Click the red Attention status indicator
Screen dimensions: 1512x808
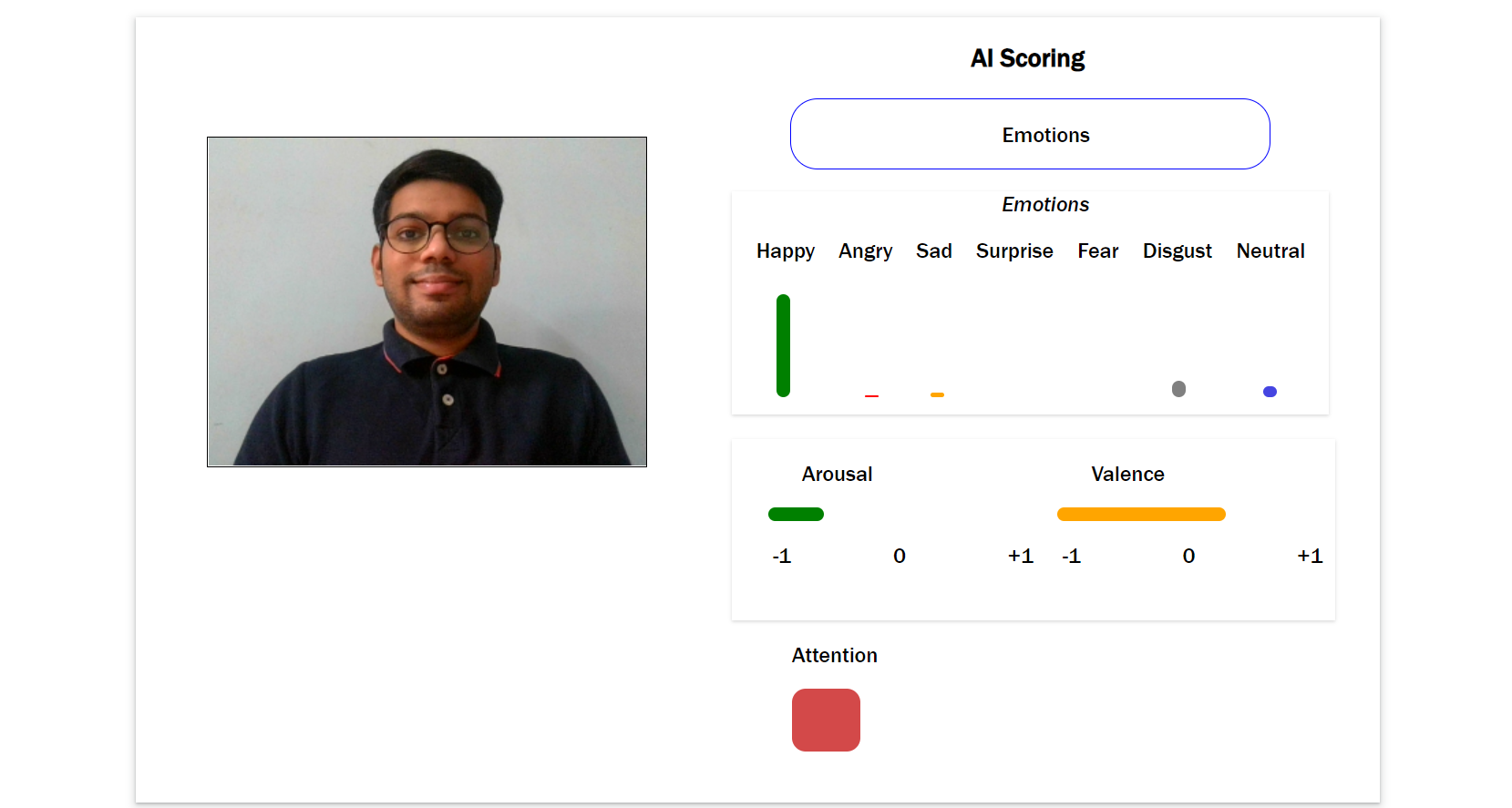(826, 720)
